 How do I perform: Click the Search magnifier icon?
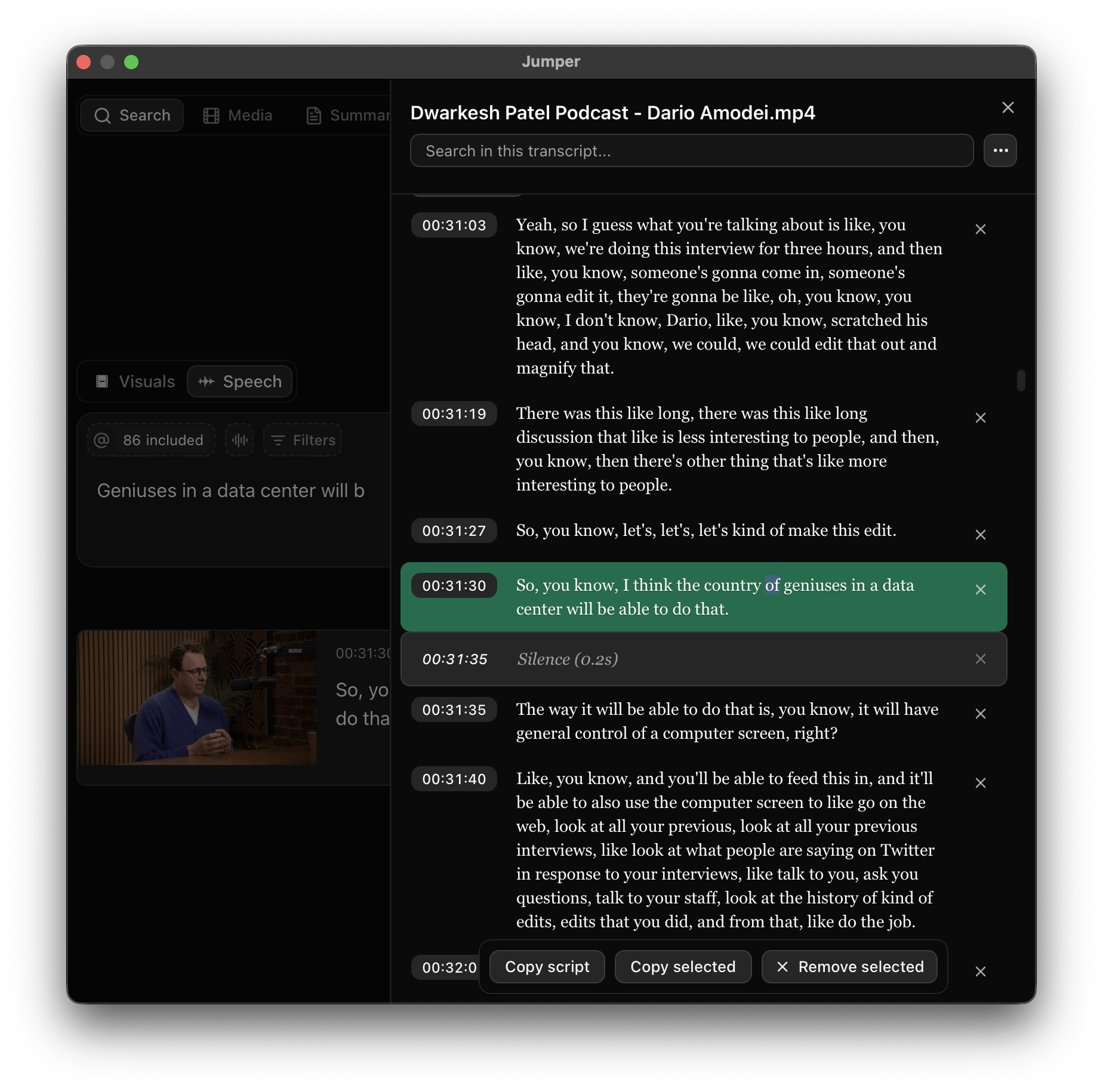tap(103, 115)
